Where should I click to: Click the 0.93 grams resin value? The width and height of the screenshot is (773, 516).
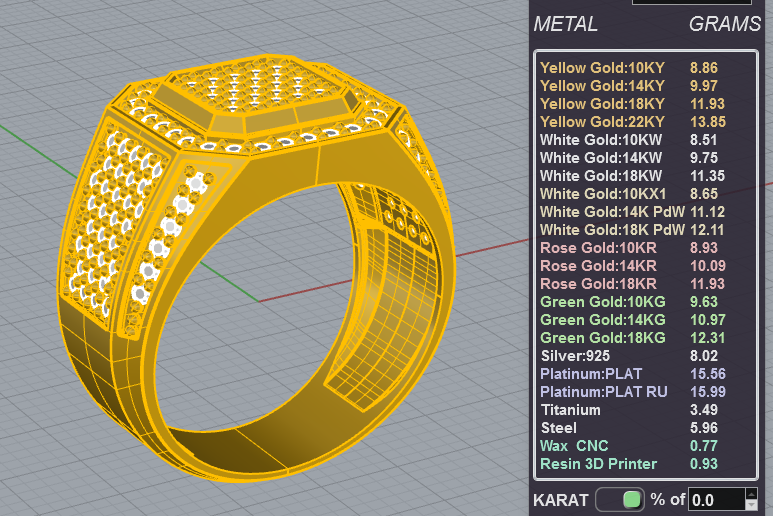tap(703, 463)
